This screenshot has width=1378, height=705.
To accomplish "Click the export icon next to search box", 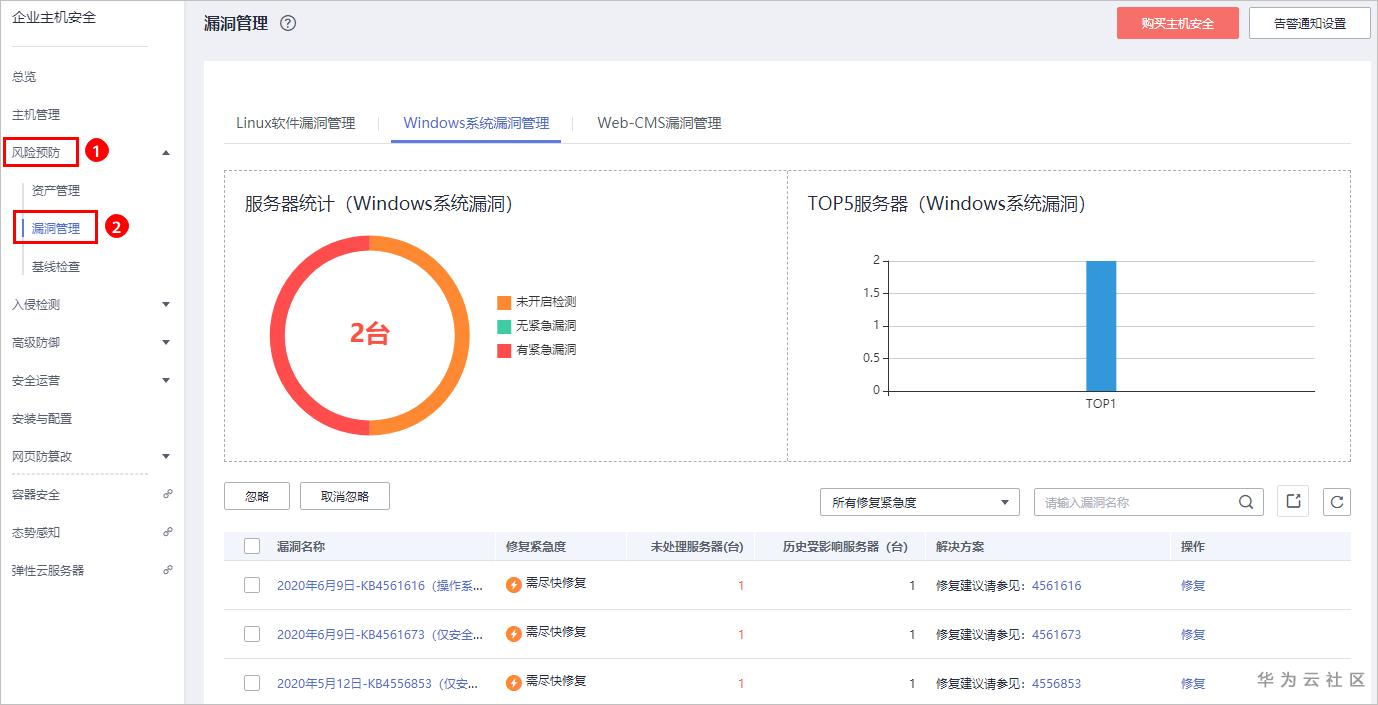I will coord(1293,502).
